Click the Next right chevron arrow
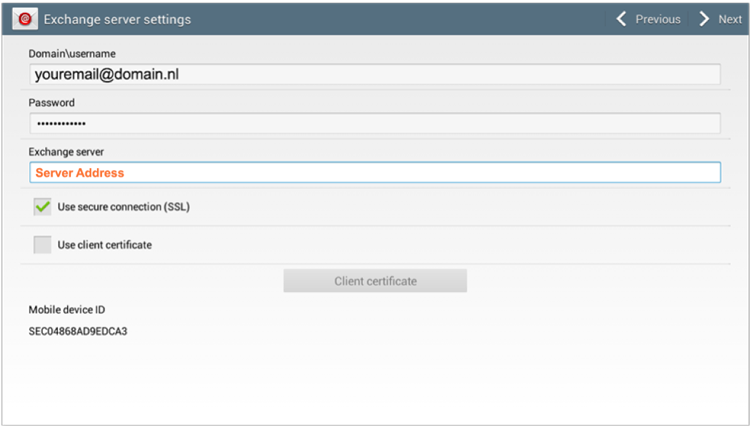This screenshot has width=750, height=426. click(x=704, y=19)
